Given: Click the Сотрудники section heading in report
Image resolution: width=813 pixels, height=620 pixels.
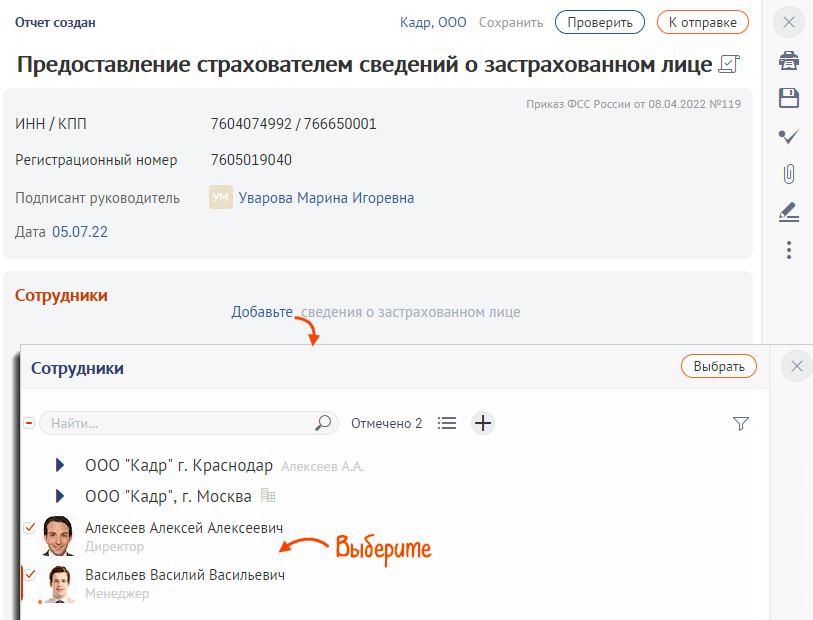Looking at the screenshot, I should [x=61, y=295].
